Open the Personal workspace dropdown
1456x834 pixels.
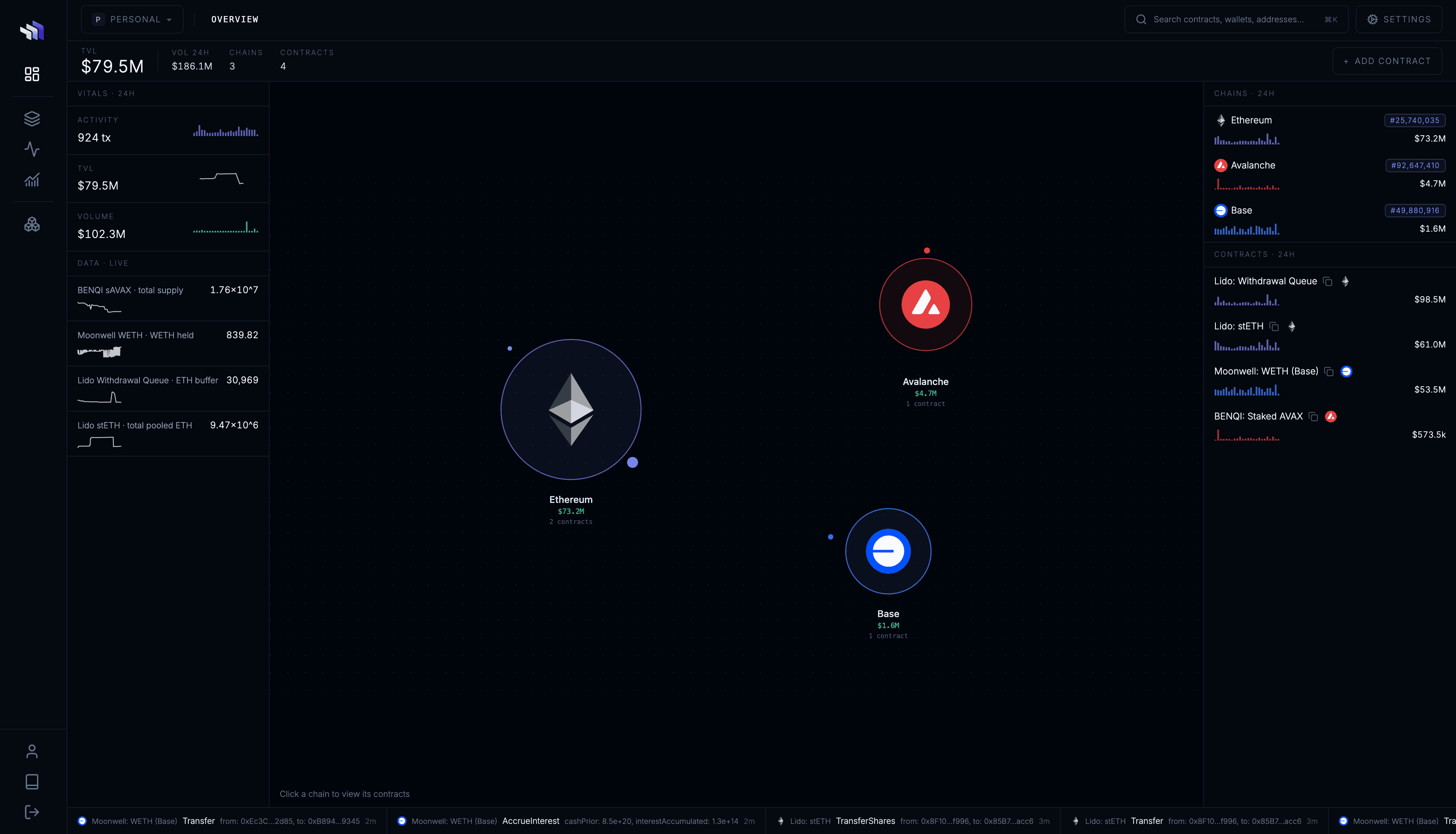tap(132, 19)
